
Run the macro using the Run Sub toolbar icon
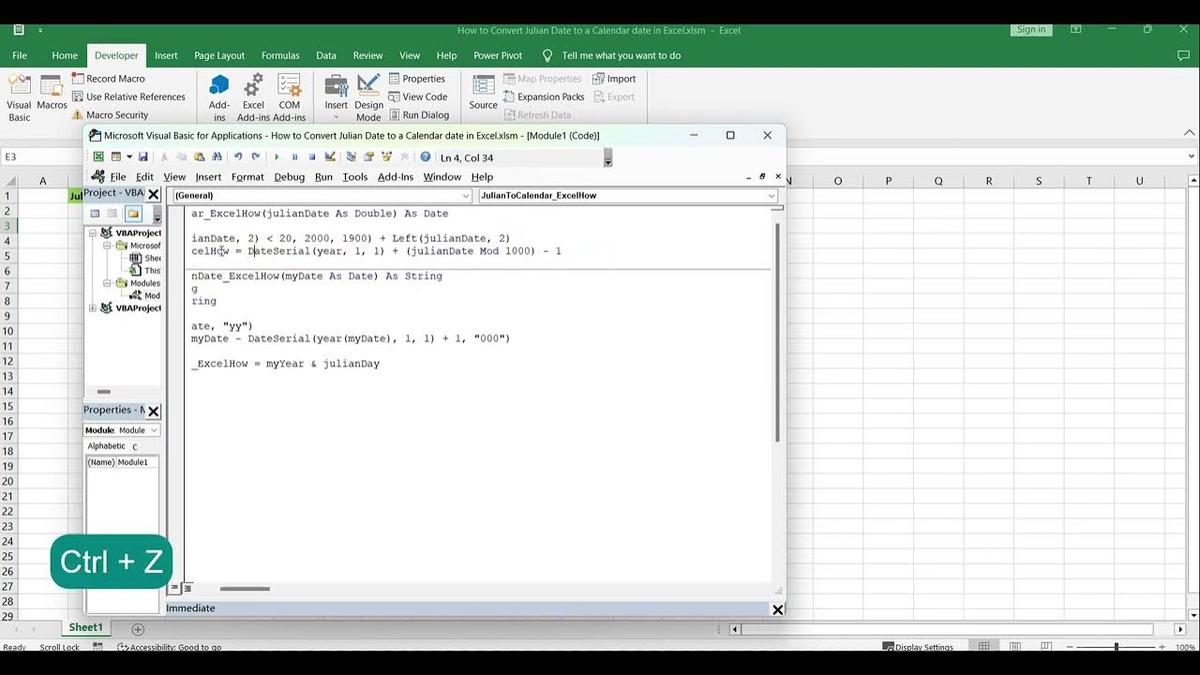[x=276, y=156]
